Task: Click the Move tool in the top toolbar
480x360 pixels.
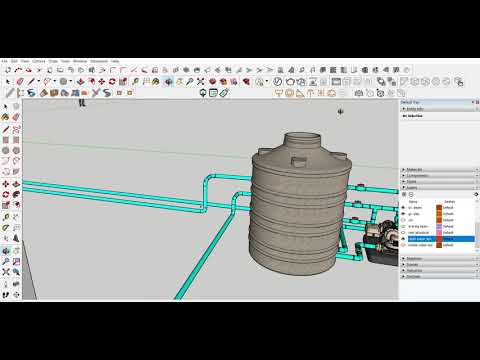Action: point(102,82)
